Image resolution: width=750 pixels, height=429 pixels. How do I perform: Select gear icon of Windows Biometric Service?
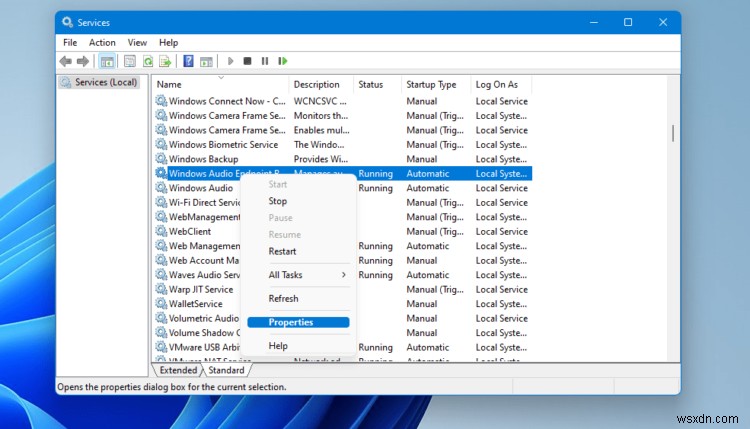[161, 144]
